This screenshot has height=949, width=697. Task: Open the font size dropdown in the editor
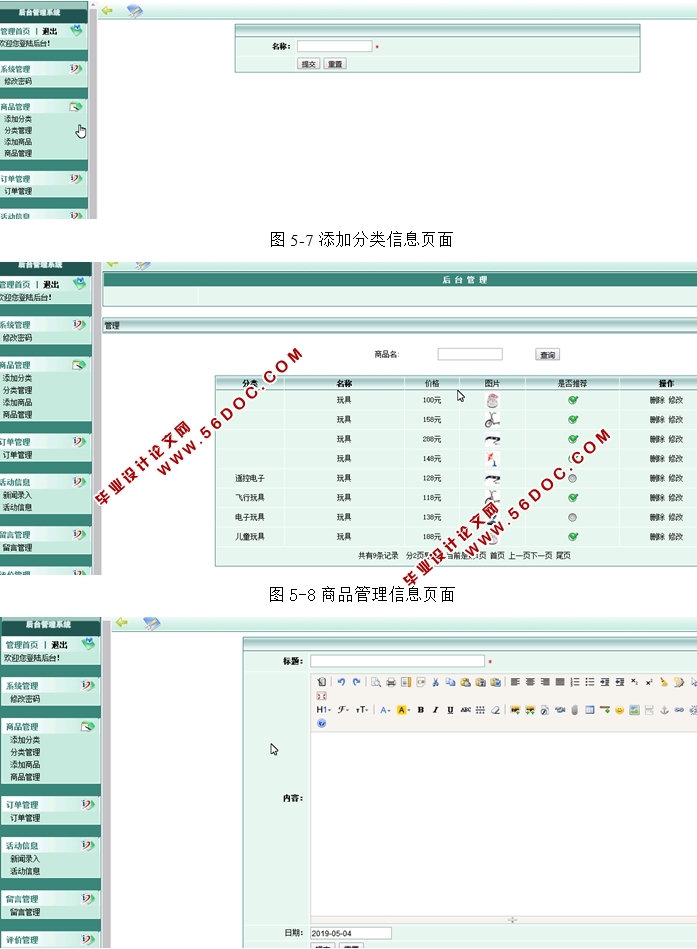pyautogui.click(x=362, y=710)
